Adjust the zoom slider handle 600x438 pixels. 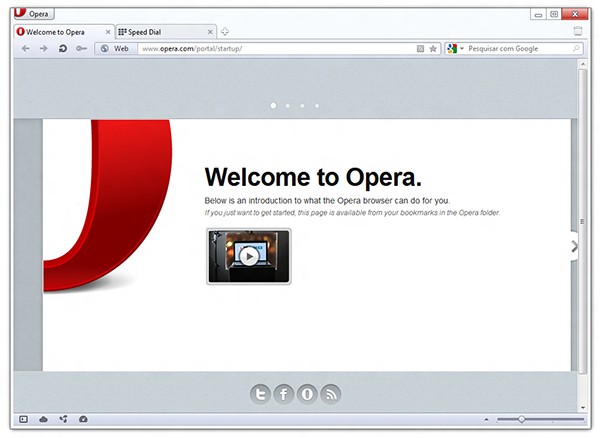click(x=522, y=419)
